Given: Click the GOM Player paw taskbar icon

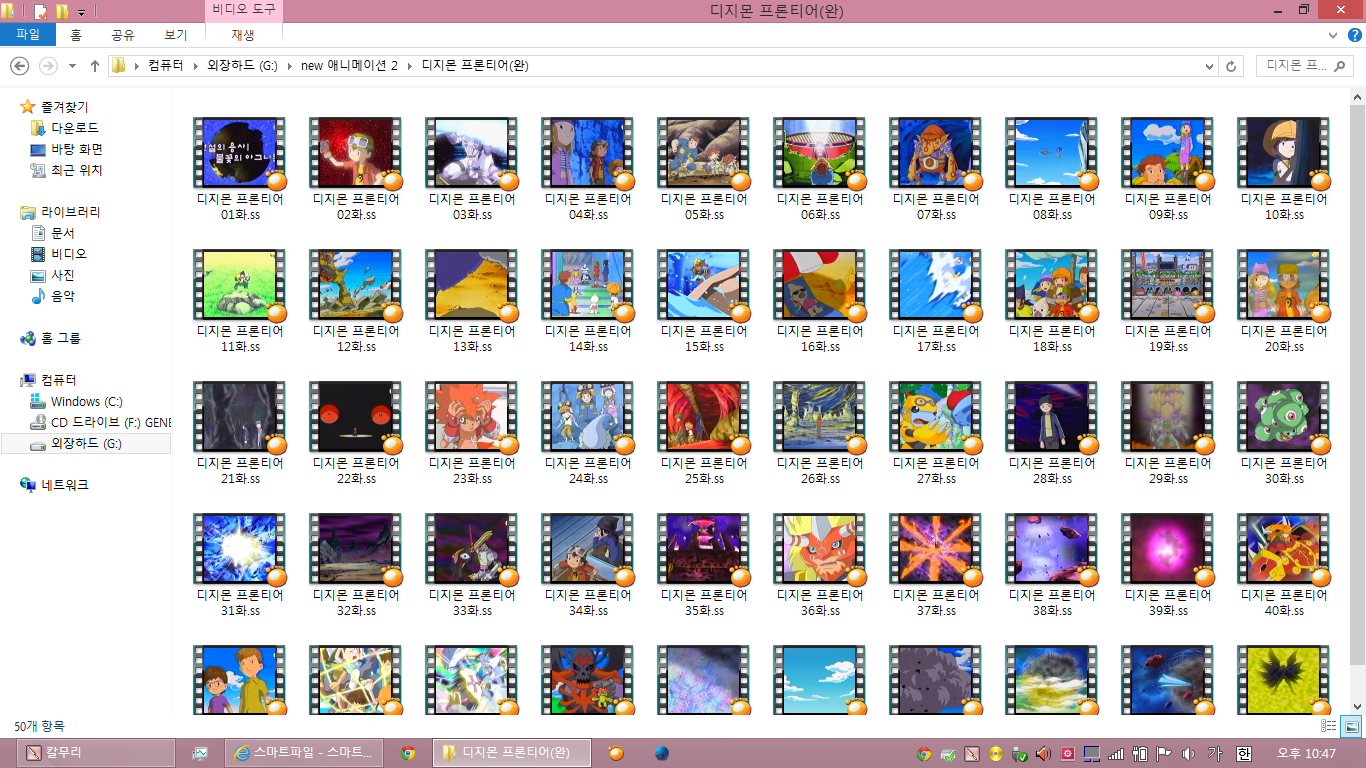Looking at the screenshot, I should [617, 753].
